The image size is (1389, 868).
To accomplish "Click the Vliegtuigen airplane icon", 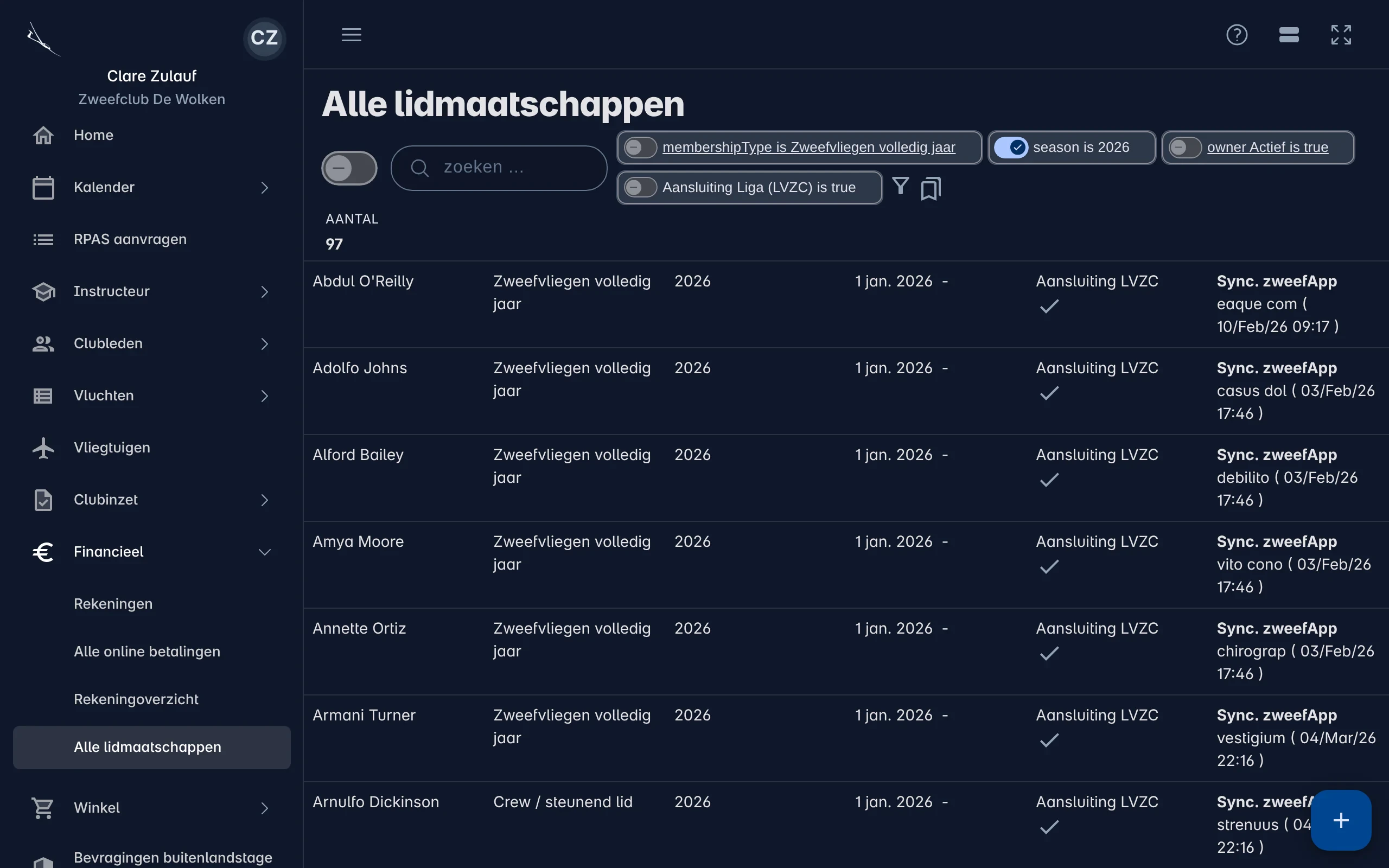I will [43, 448].
